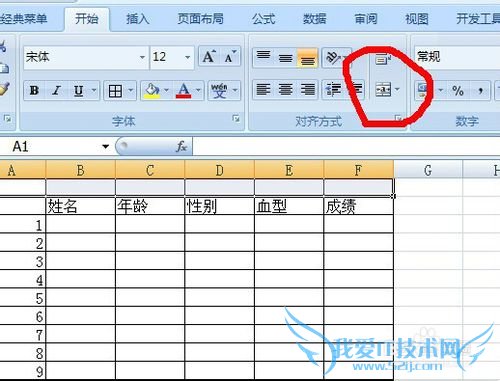
Task: Select column G header
Action: 428,170
